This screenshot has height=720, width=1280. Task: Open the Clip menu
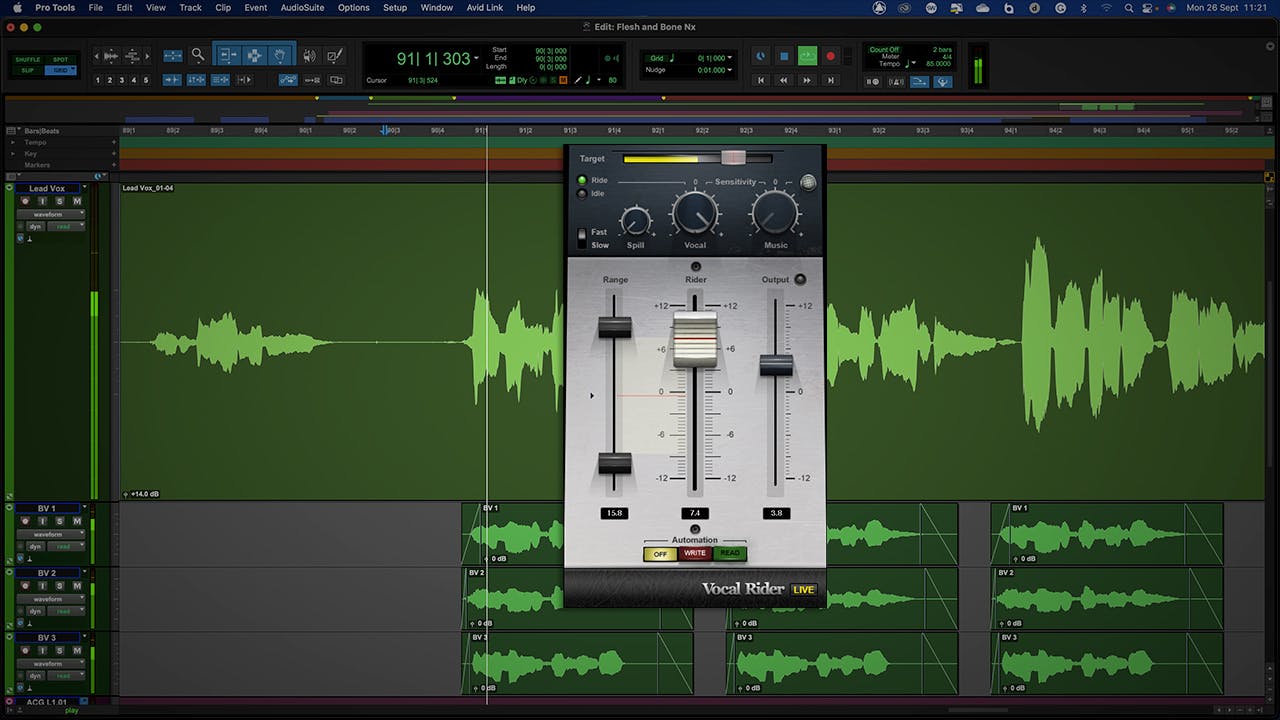click(x=223, y=7)
